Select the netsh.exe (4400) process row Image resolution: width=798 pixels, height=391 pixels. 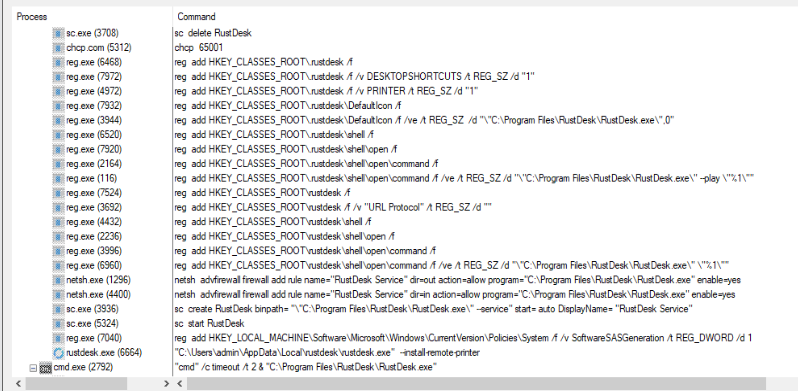92,294
